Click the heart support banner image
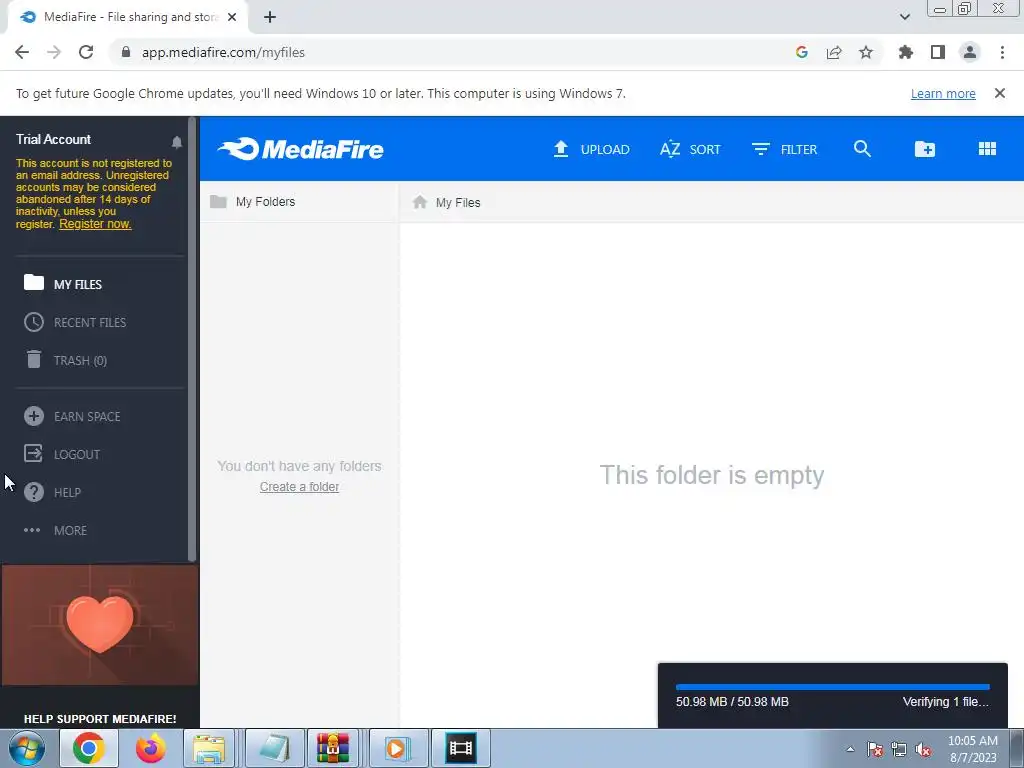The image size is (1024, 768). tap(100, 625)
